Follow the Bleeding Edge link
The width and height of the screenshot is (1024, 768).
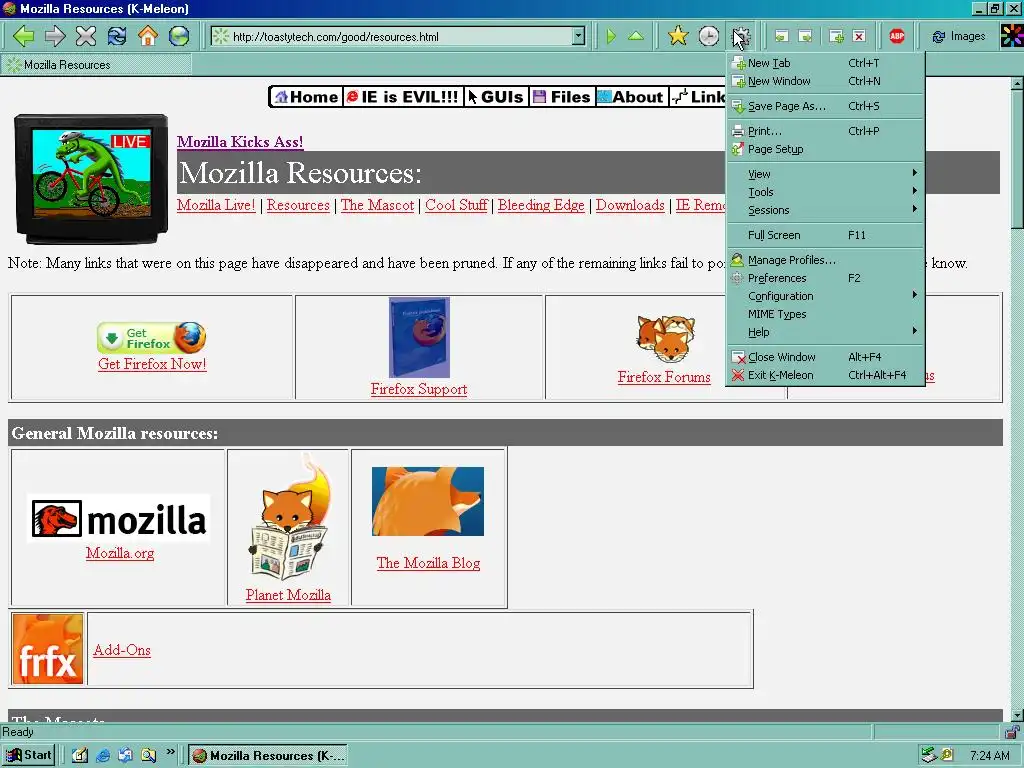click(541, 205)
